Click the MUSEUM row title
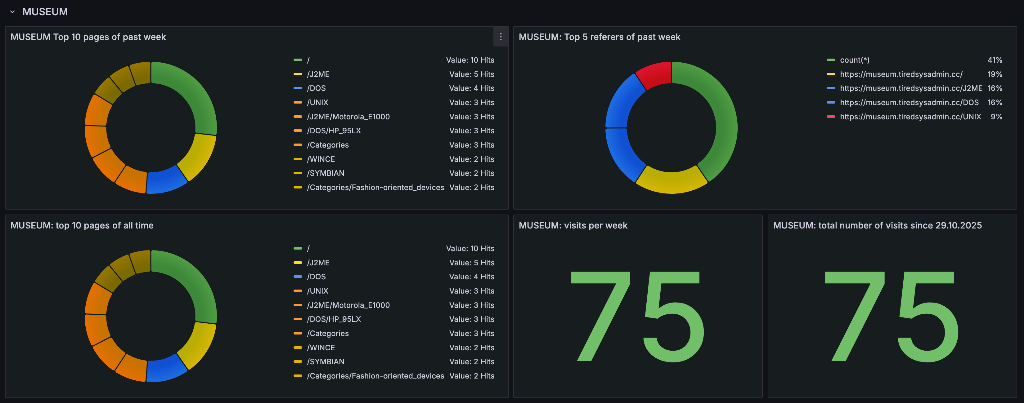Viewport: 1024px width, 403px height. click(44, 11)
